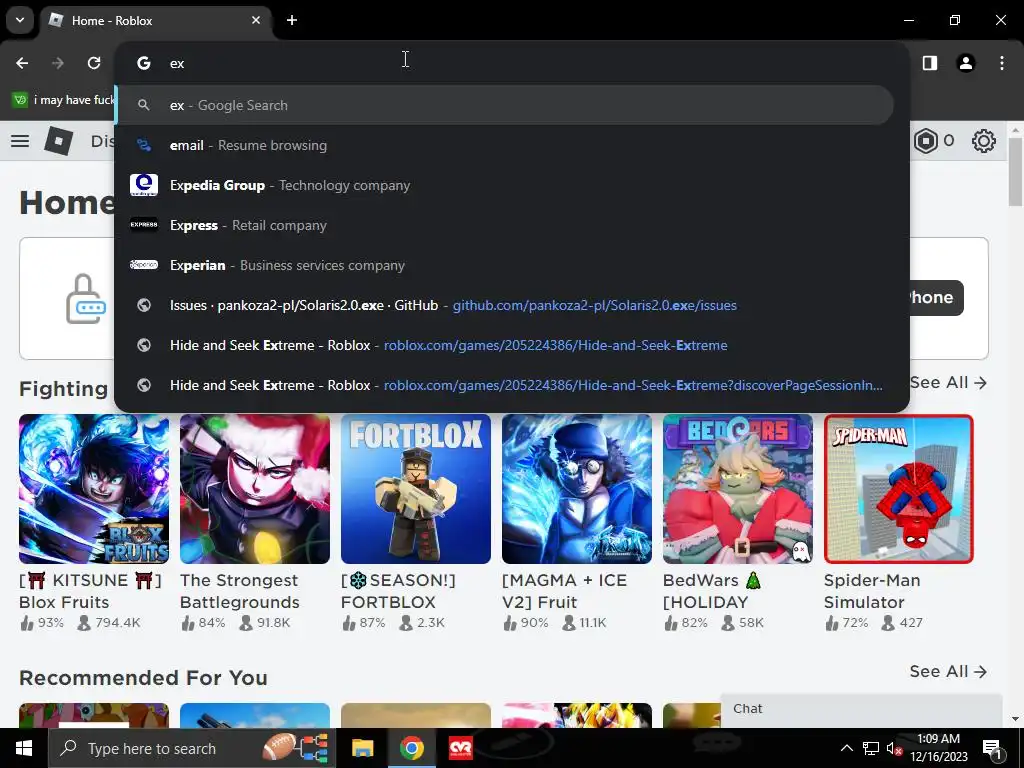Open the network tray icon
Image resolution: width=1024 pixels, height=768 pixels.
pyautogui.click(x=871, y=748)
